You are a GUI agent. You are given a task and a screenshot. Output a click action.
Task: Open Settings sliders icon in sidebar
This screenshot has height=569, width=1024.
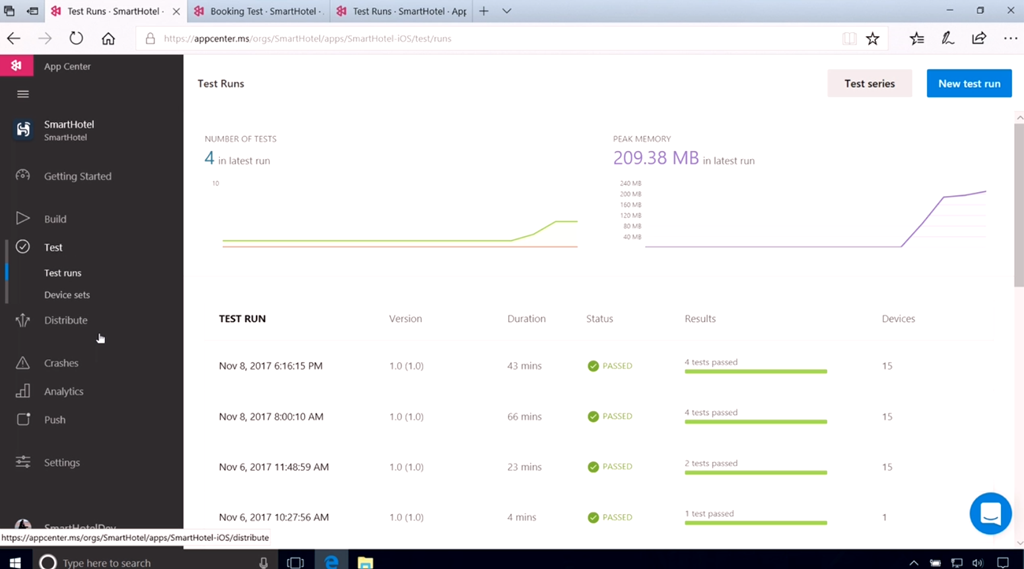[22, 463]
